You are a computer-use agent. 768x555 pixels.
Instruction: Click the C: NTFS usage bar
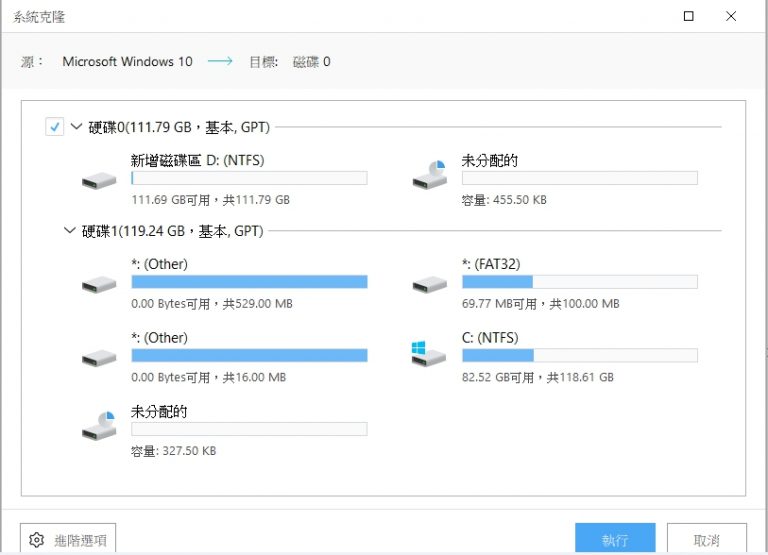(x=579, y=355)
